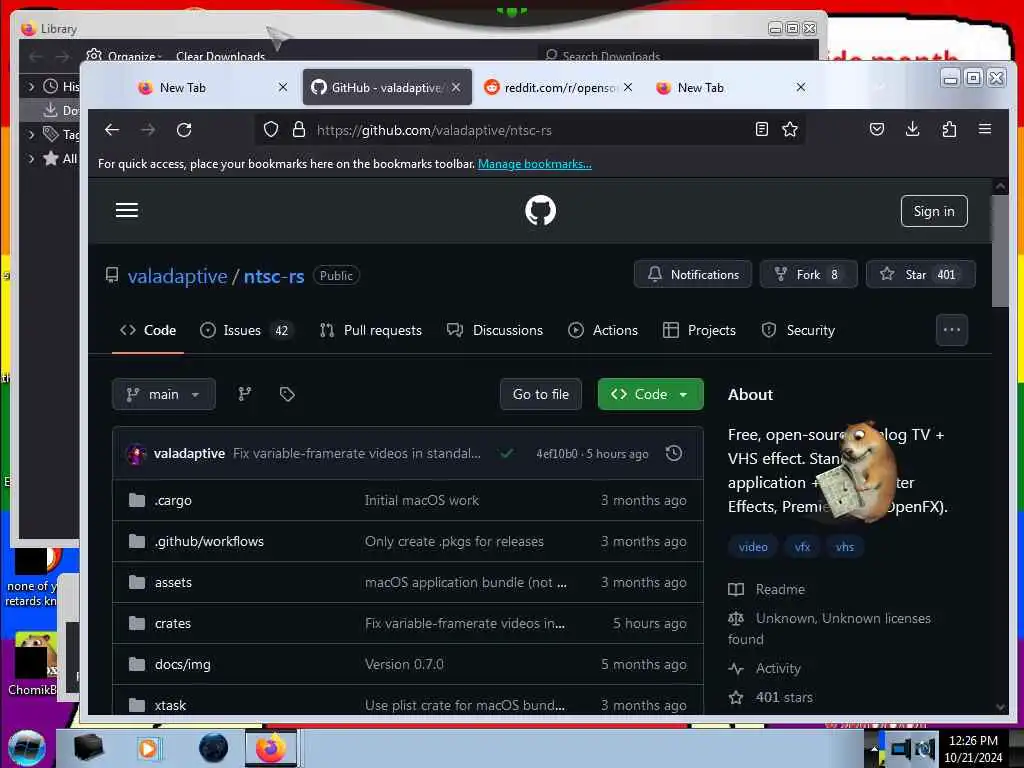Image resolution: width=1024 pixels, height=768 pixels.
Task: Open the tracking protection shield icon
Action: point(271,130)
